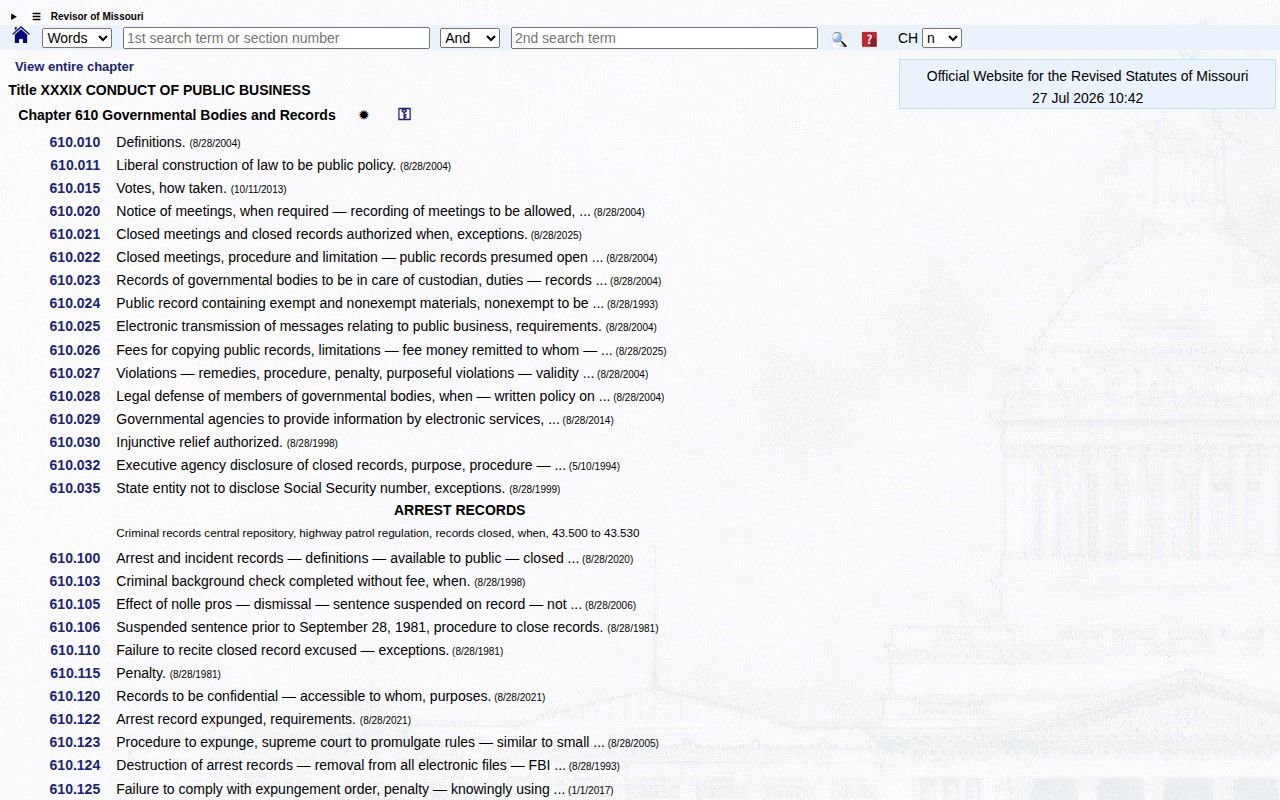
Task: Click the magnifying glass search icon
Action: 839,39
